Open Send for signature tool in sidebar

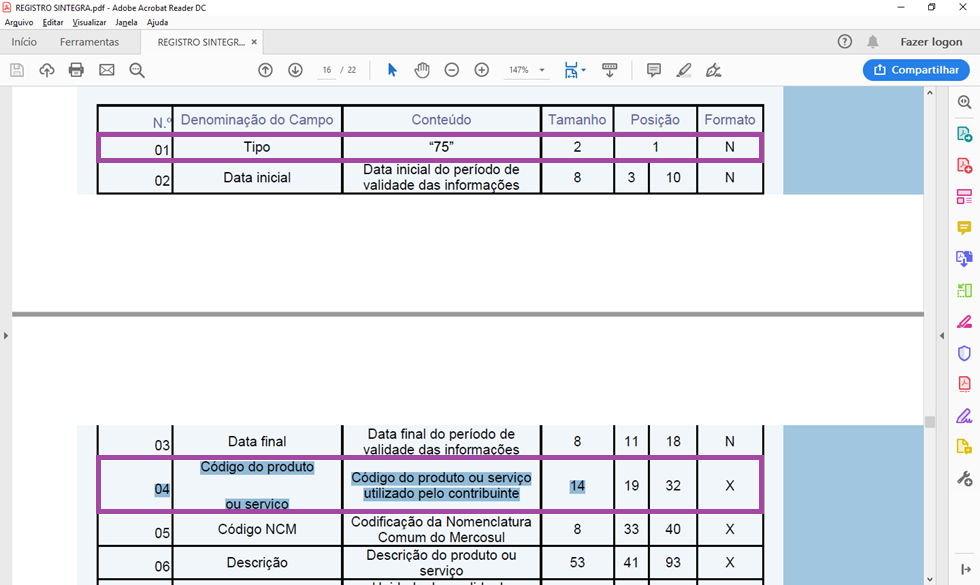pyautogui.click(x=964, y=447)
